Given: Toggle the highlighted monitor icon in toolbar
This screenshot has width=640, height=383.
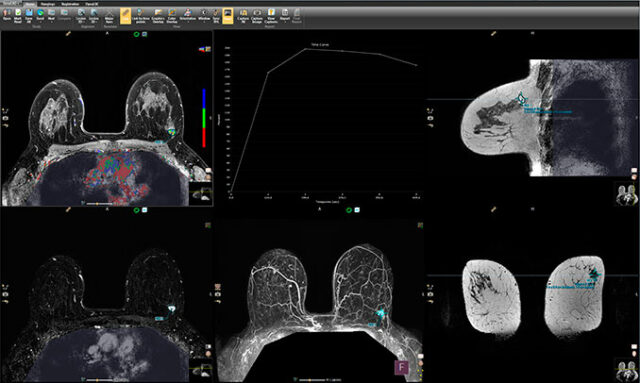Looking at the screenshot, I should pos(228,16).
